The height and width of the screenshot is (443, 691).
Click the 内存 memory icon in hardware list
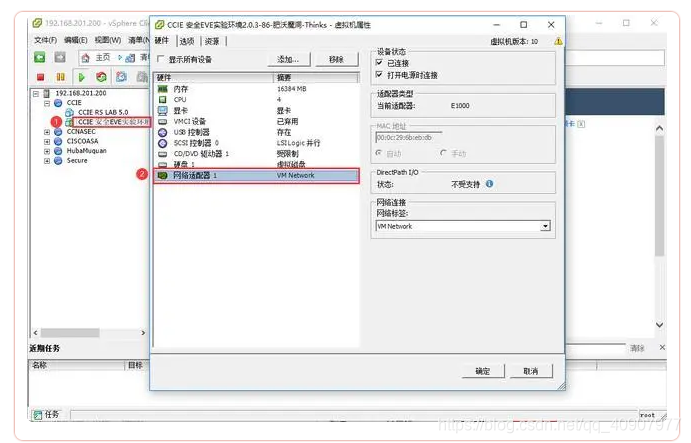[163, 89]
